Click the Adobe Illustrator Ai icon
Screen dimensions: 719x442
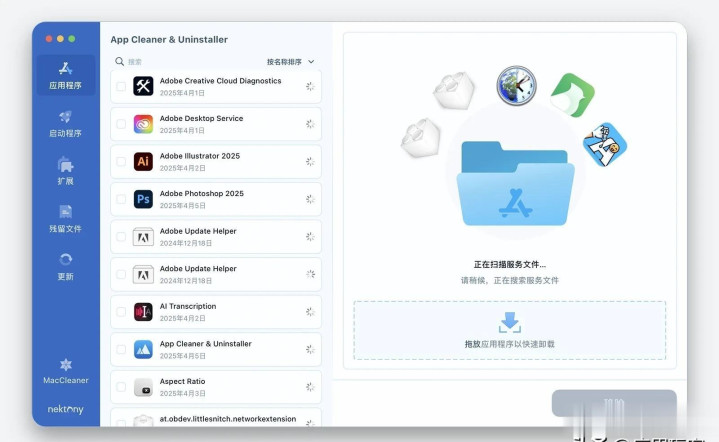[143, 161]
